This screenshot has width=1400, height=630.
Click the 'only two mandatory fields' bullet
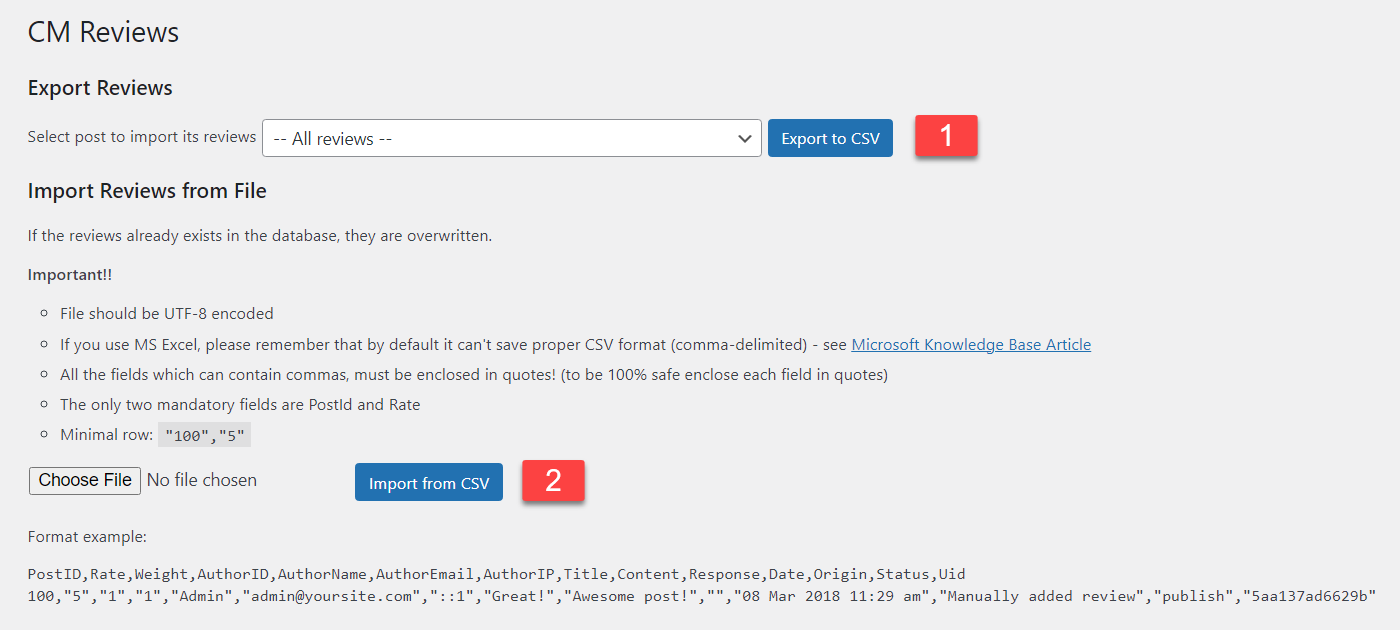(x=240, y=405)
